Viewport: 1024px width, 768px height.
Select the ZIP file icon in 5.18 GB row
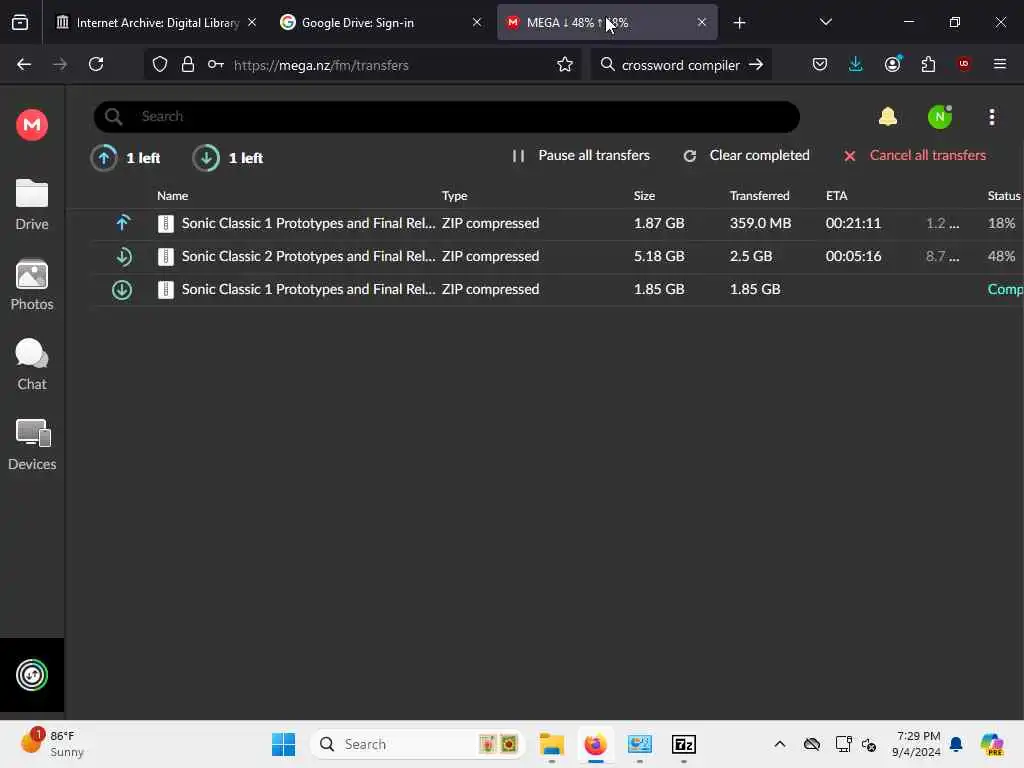pyautogui.click(x=166, y=256)
